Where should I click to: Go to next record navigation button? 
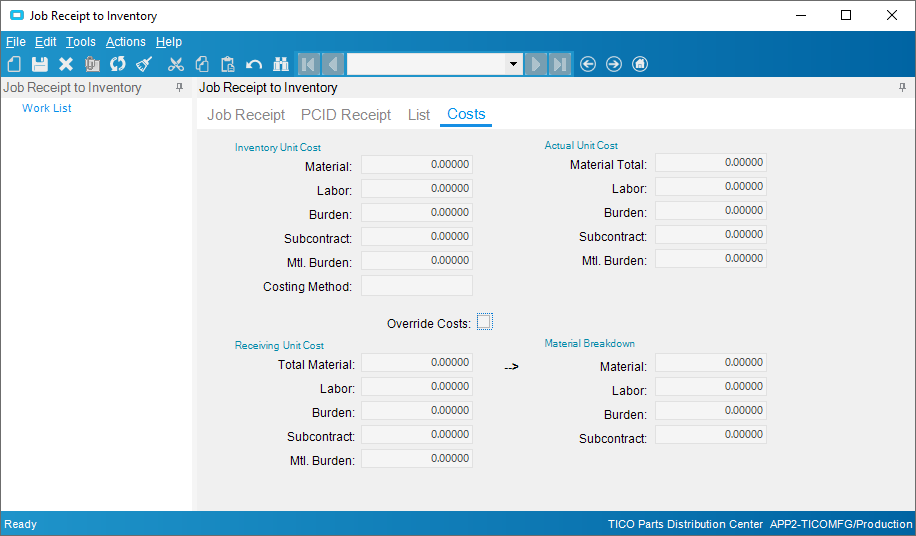point(536,64)
